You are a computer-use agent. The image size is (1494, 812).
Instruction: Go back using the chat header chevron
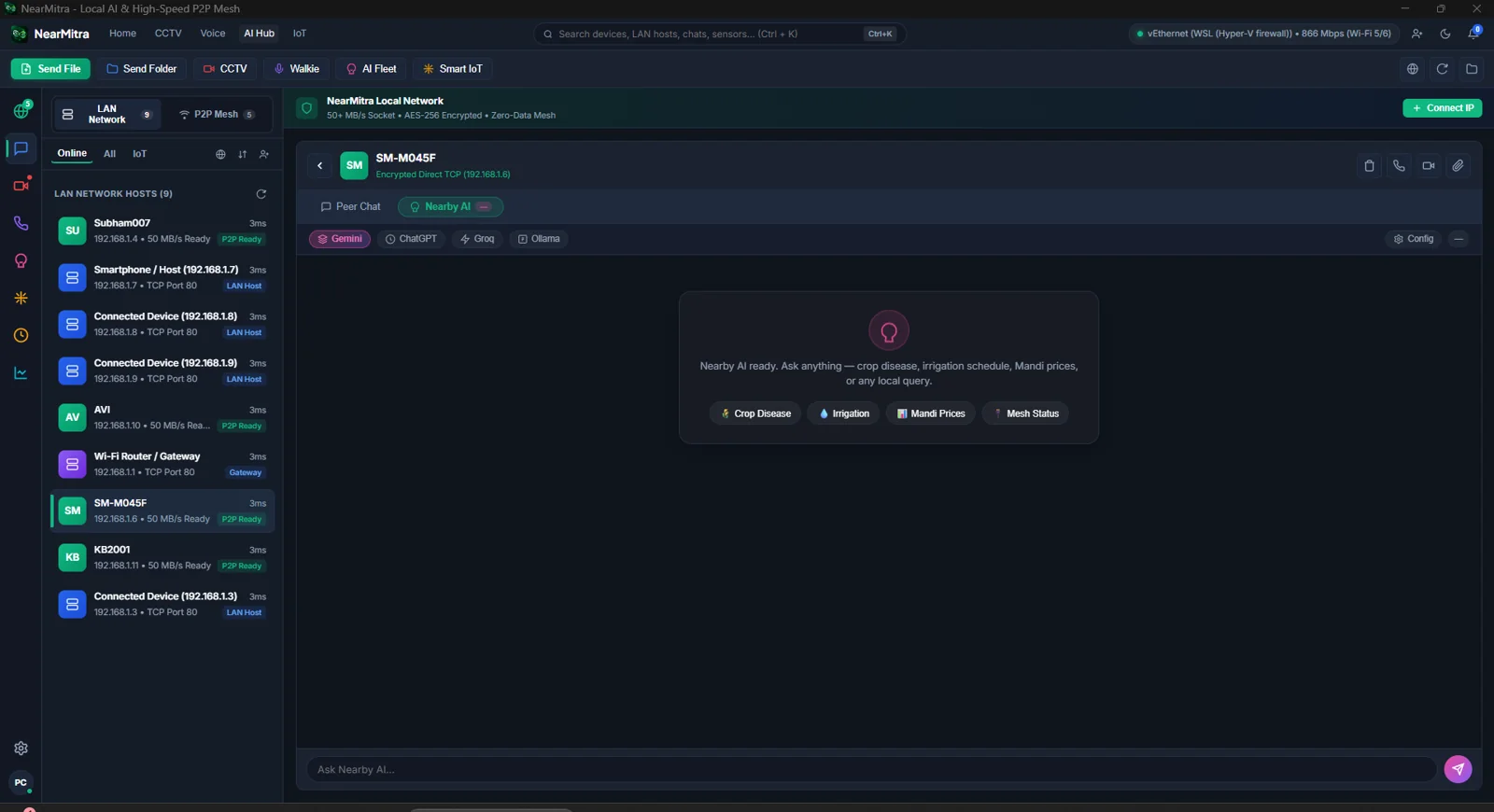[319, 166]
